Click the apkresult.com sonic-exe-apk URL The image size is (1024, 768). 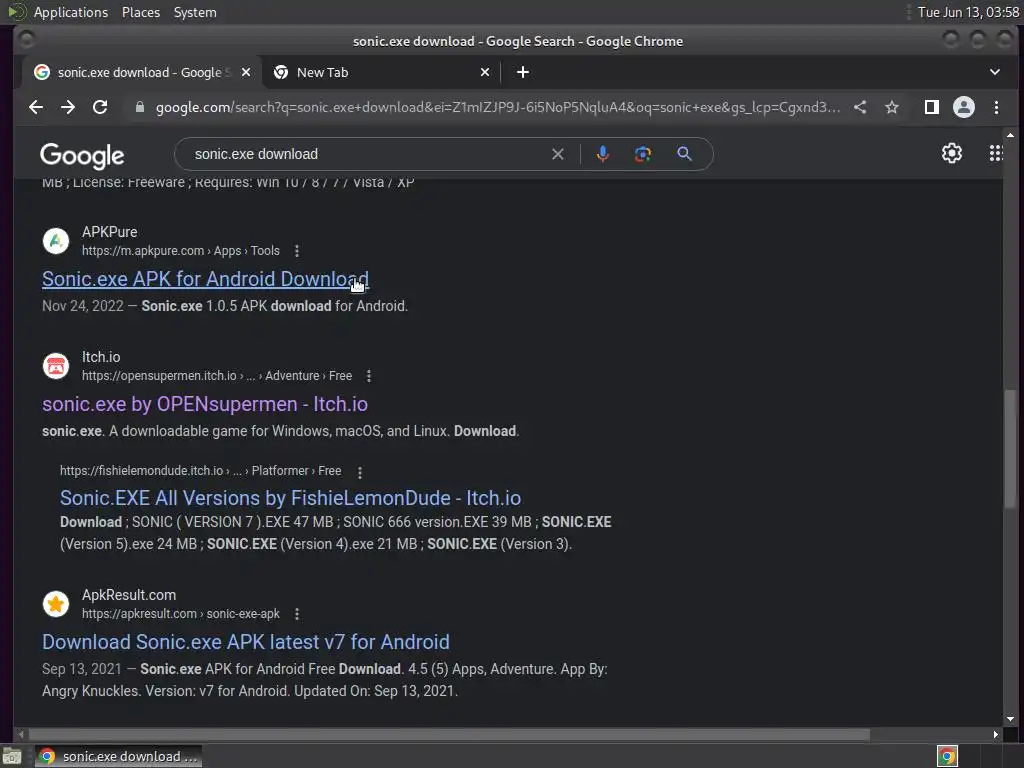[x=180, y=614]
